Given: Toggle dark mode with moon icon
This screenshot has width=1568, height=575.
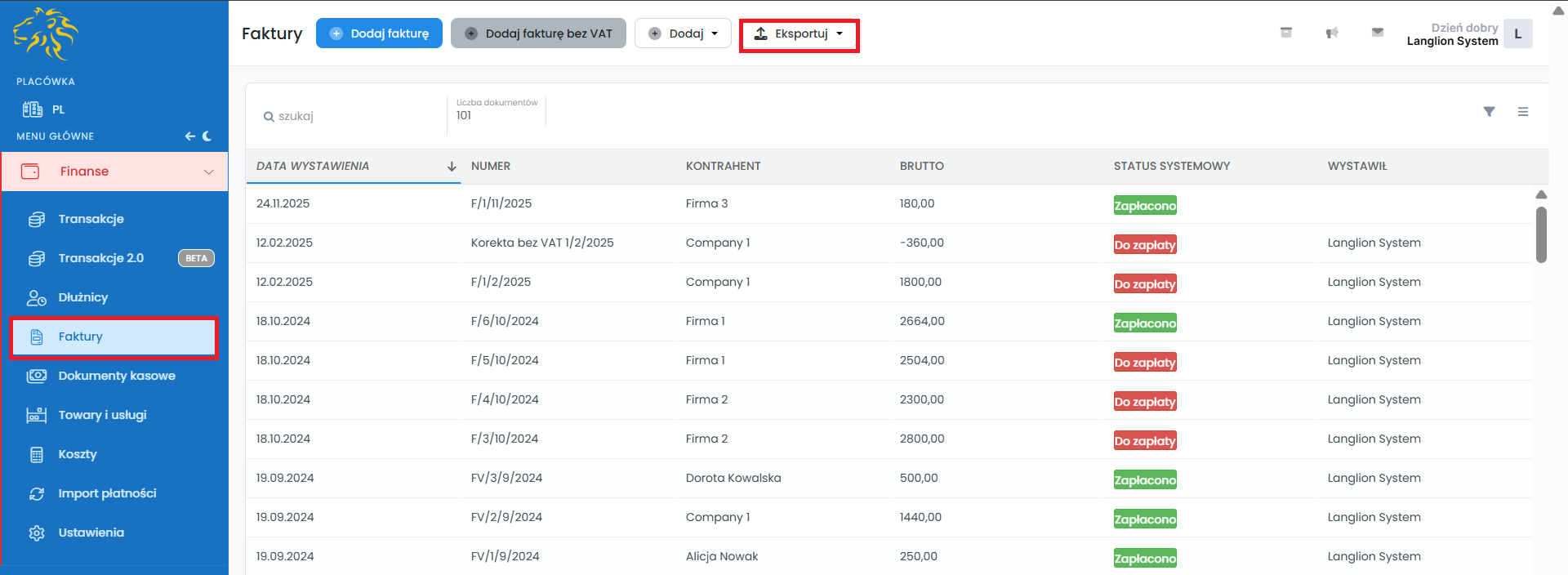Looking at the screenshot, I should (207, 136).
